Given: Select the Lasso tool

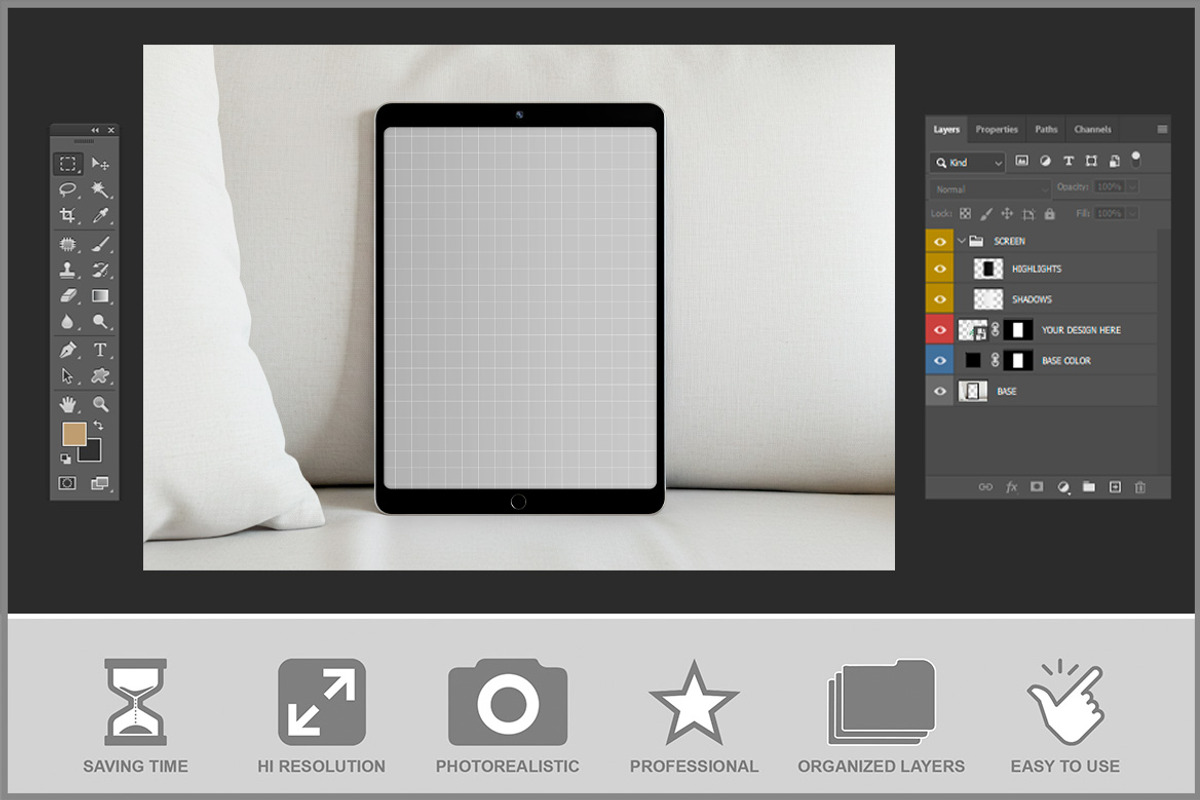Looking at the screenshot, I should [68, 190].
